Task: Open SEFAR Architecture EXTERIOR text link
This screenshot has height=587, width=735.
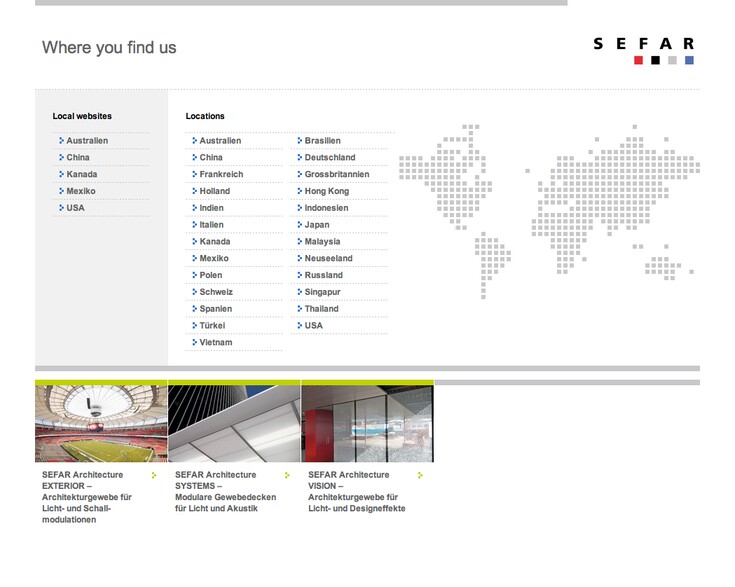Action: point(87,497)
